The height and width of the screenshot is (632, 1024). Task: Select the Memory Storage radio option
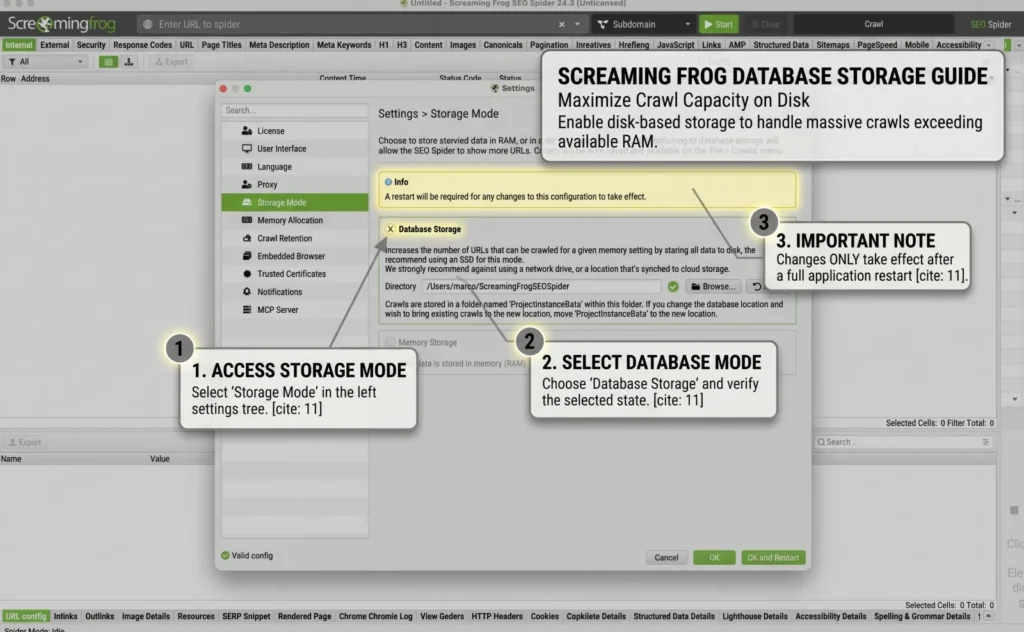pos(390,342)
